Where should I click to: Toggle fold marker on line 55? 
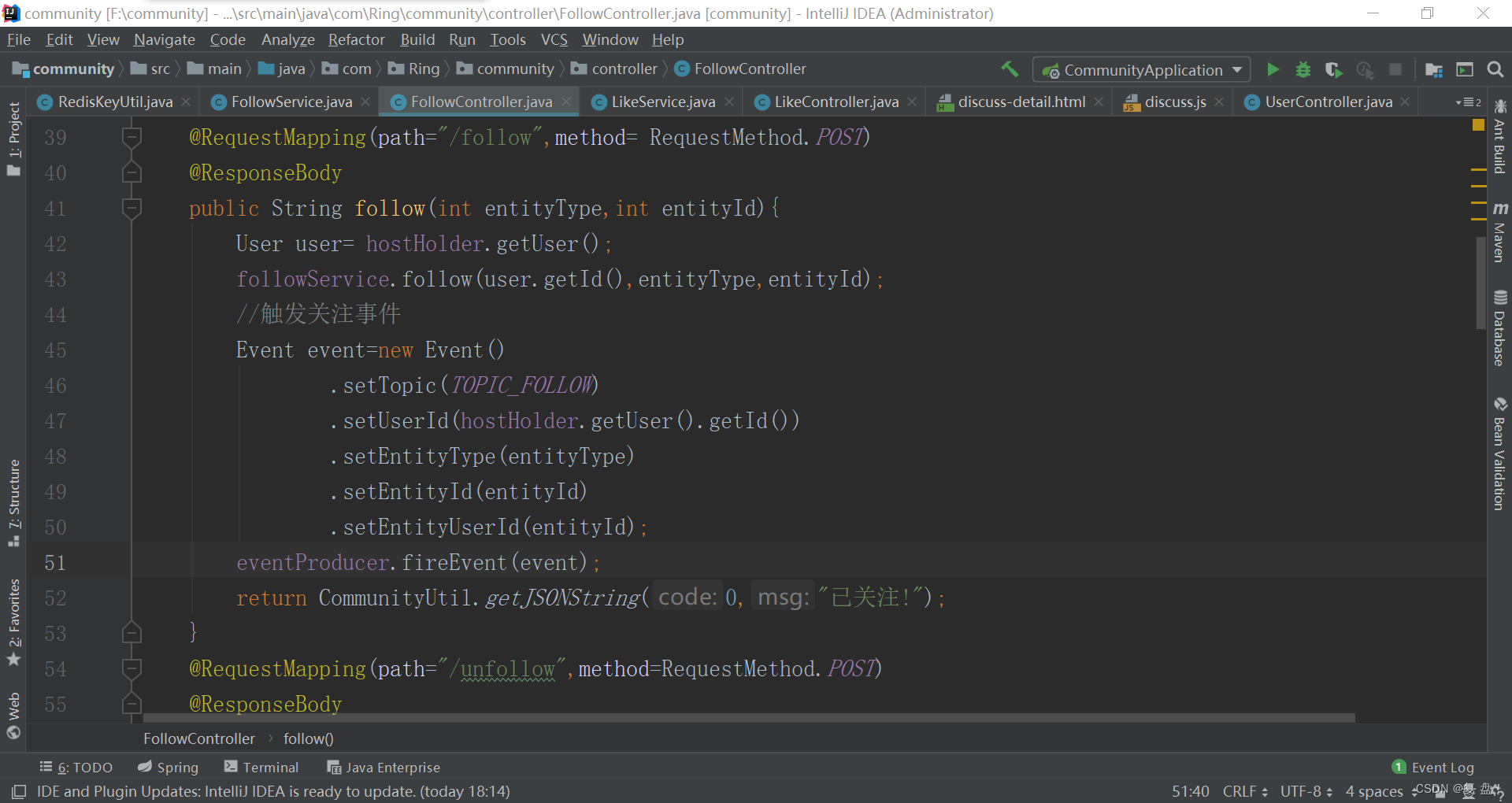[x=132, y=704]
